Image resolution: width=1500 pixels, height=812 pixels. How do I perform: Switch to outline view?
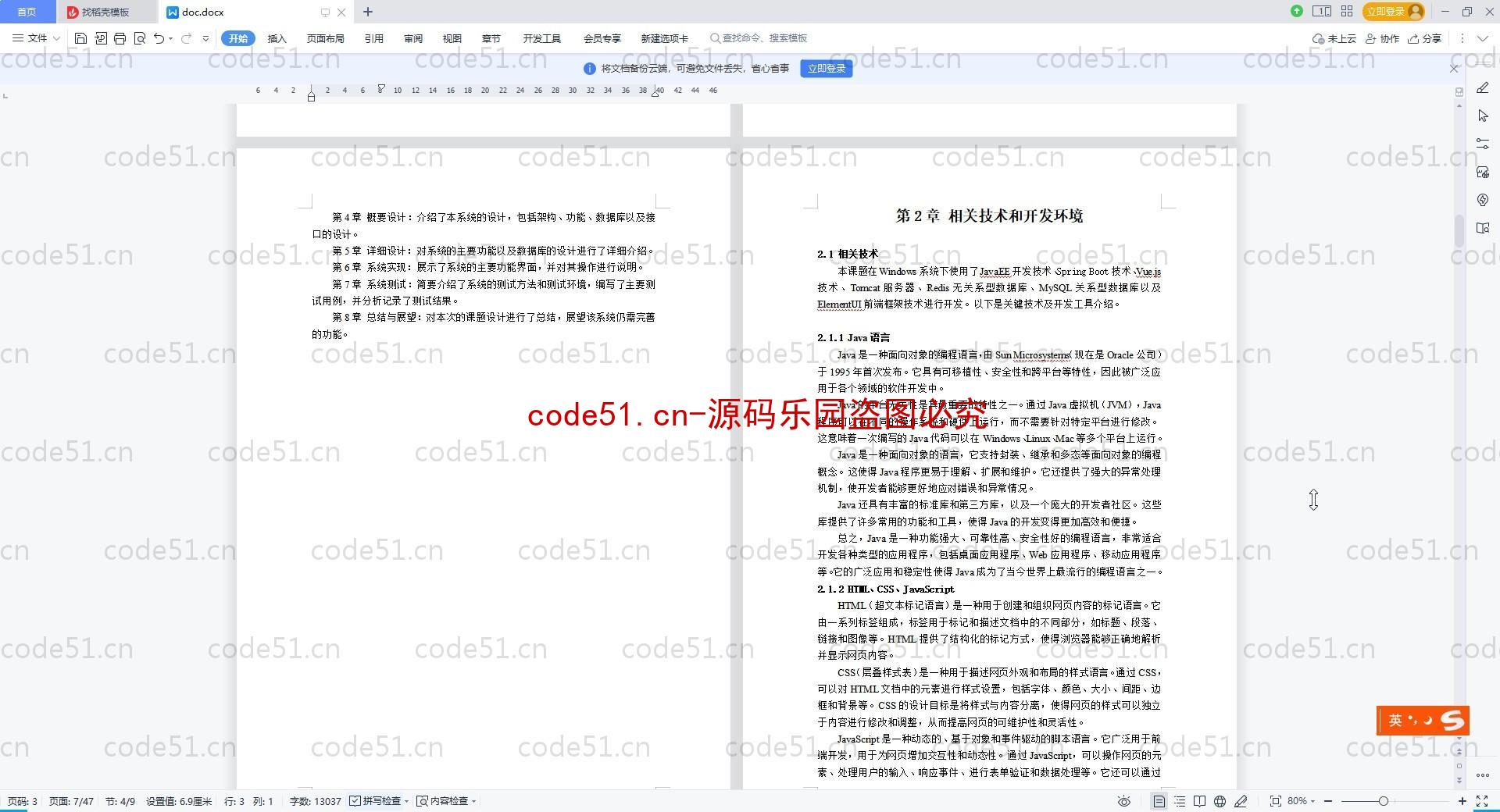tap(1180, 801)
